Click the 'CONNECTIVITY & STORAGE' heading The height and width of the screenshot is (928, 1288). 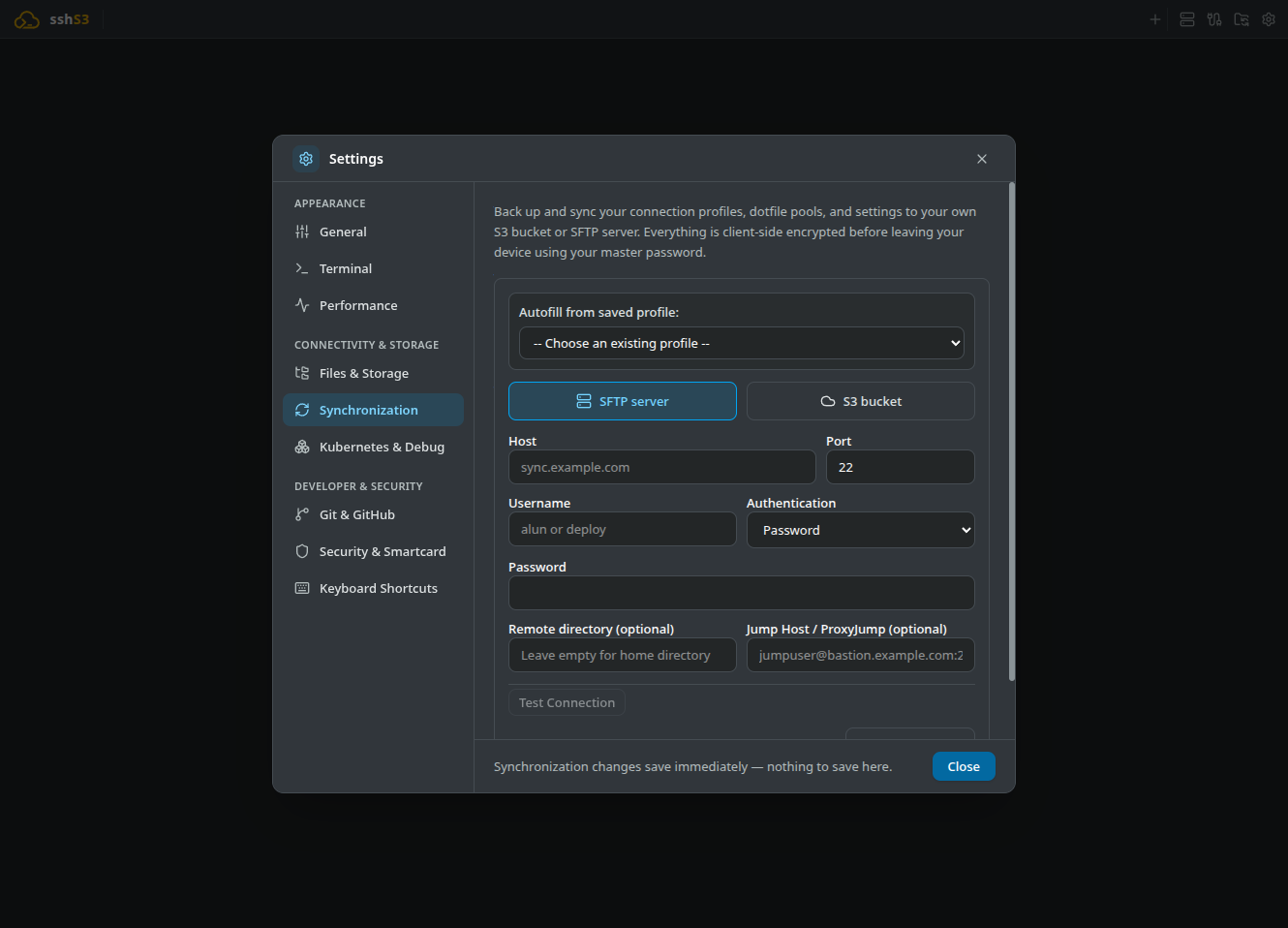point(367,345)
